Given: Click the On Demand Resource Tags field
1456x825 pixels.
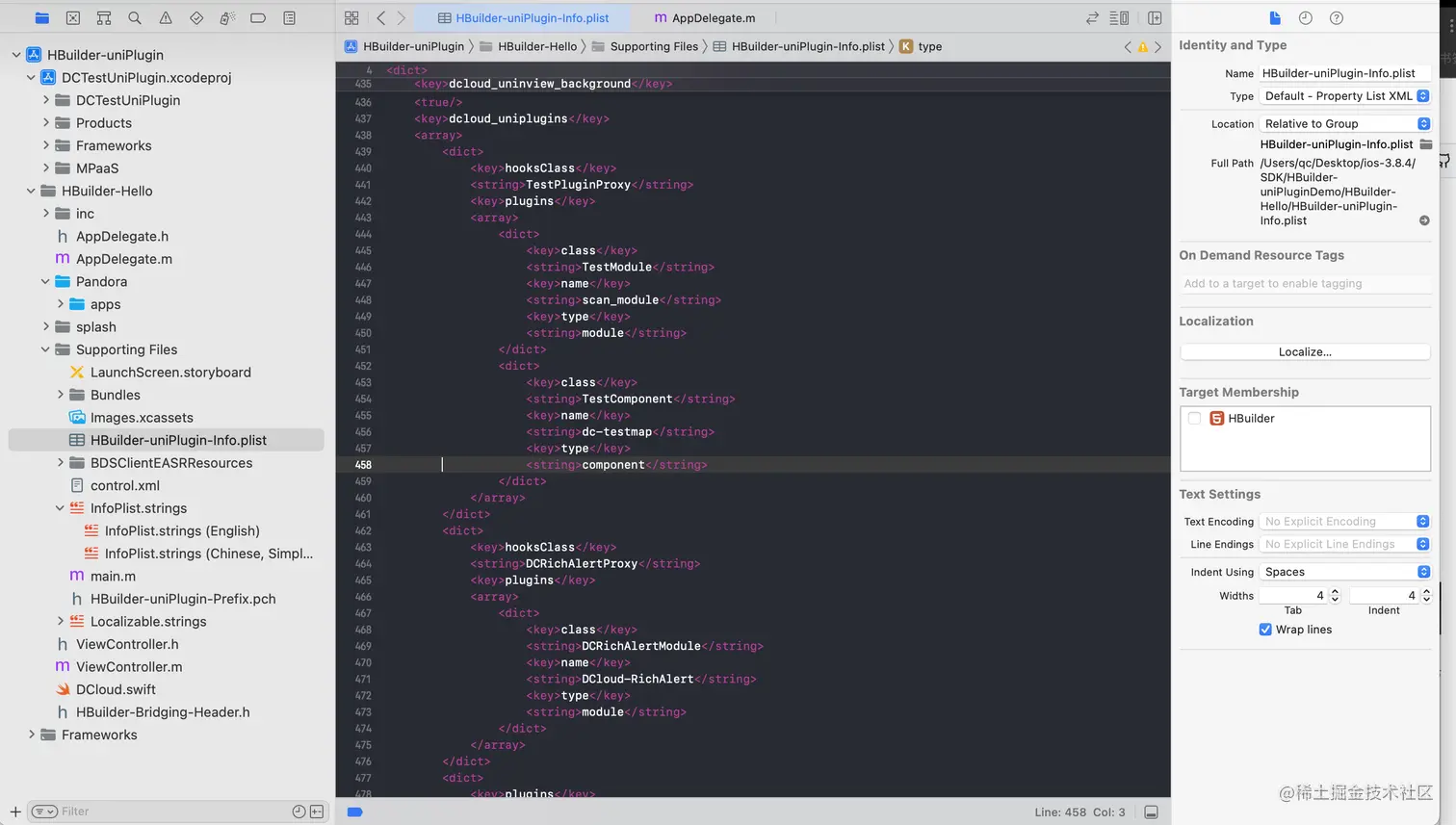Looking at the screenshot, I should coord(1305,283).
